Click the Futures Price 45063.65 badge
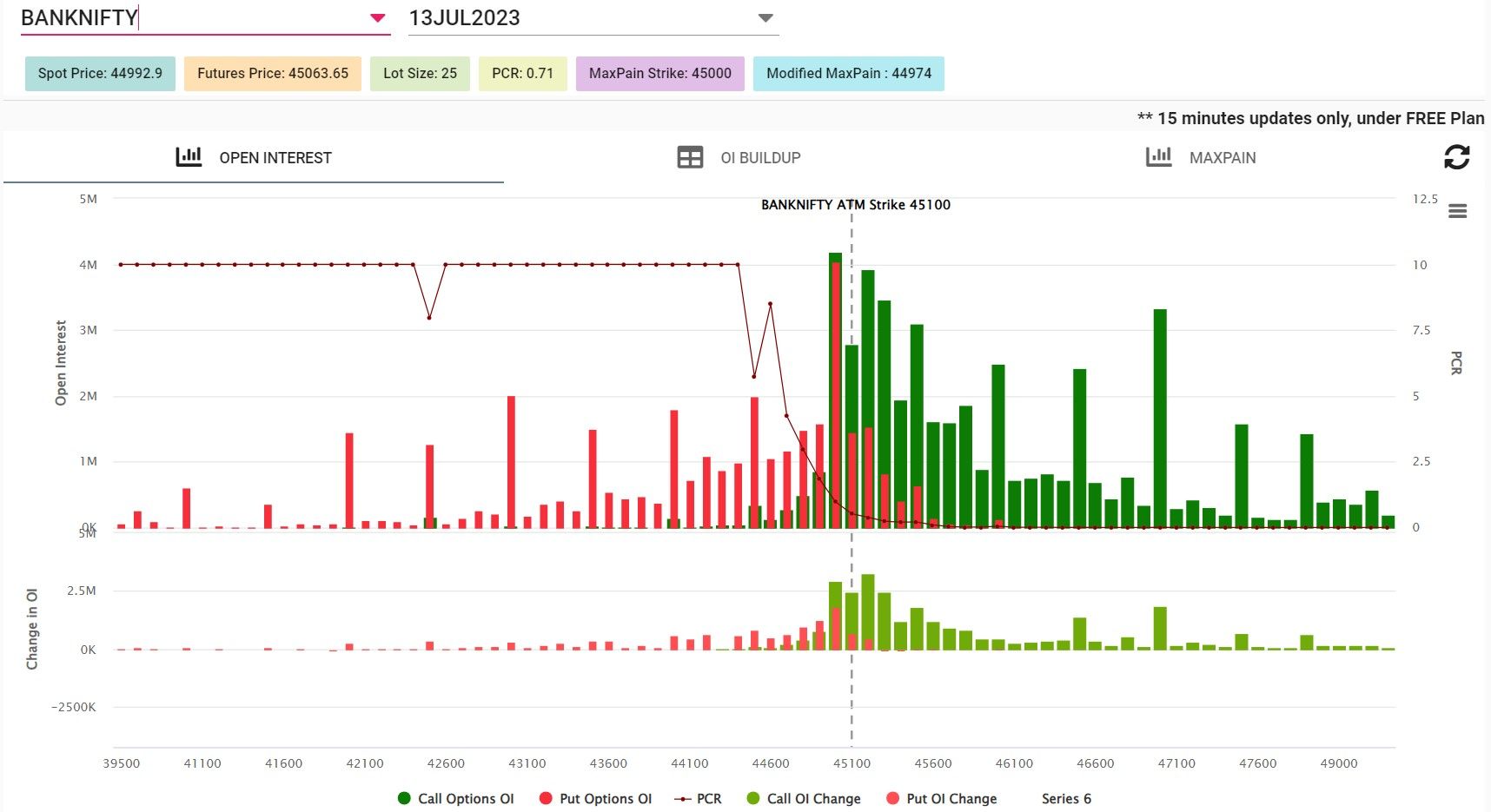This screenshot has height=812, width=1491. point(273,73)
